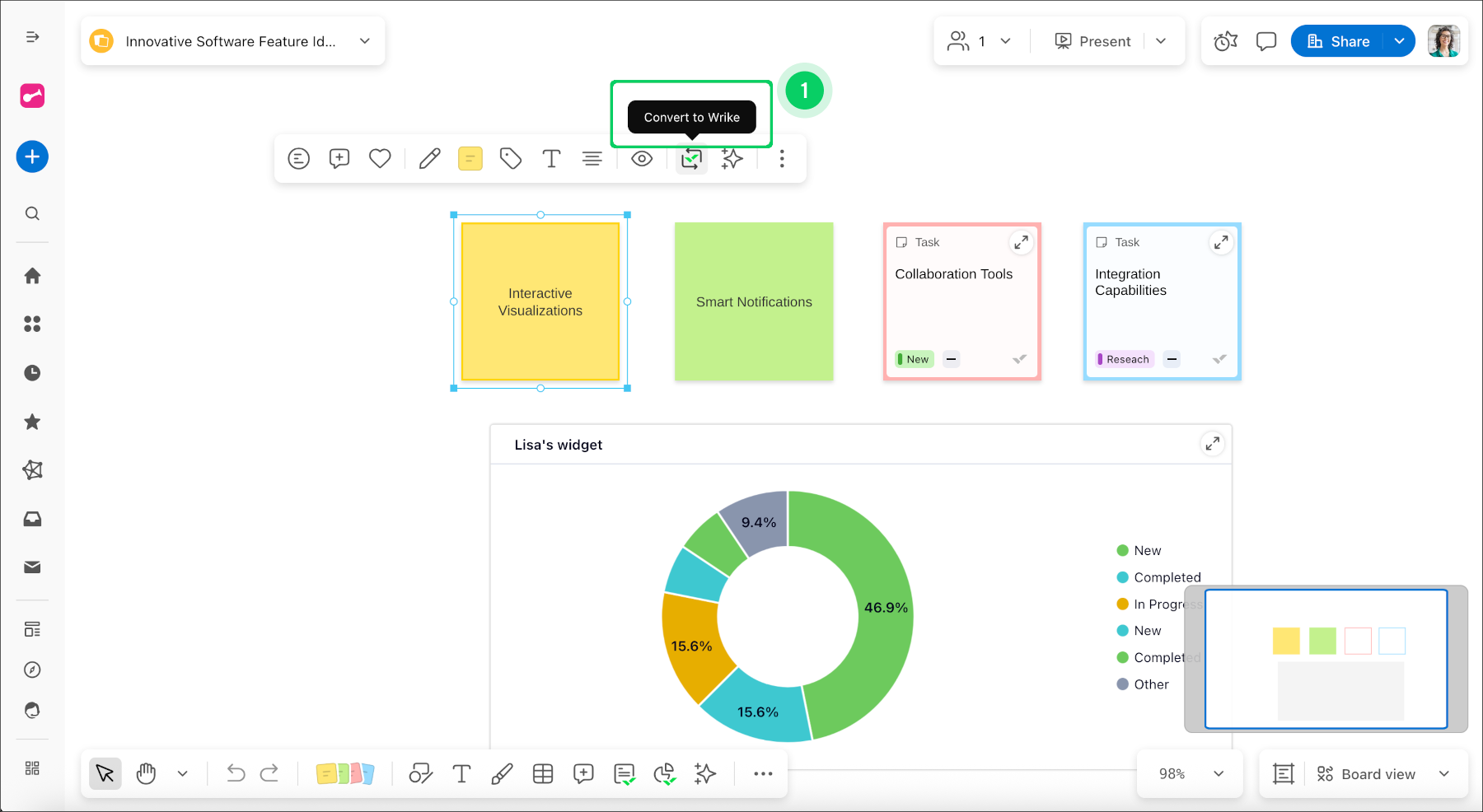Click the tag icon in floating toolbar

(x=511, y=159)
